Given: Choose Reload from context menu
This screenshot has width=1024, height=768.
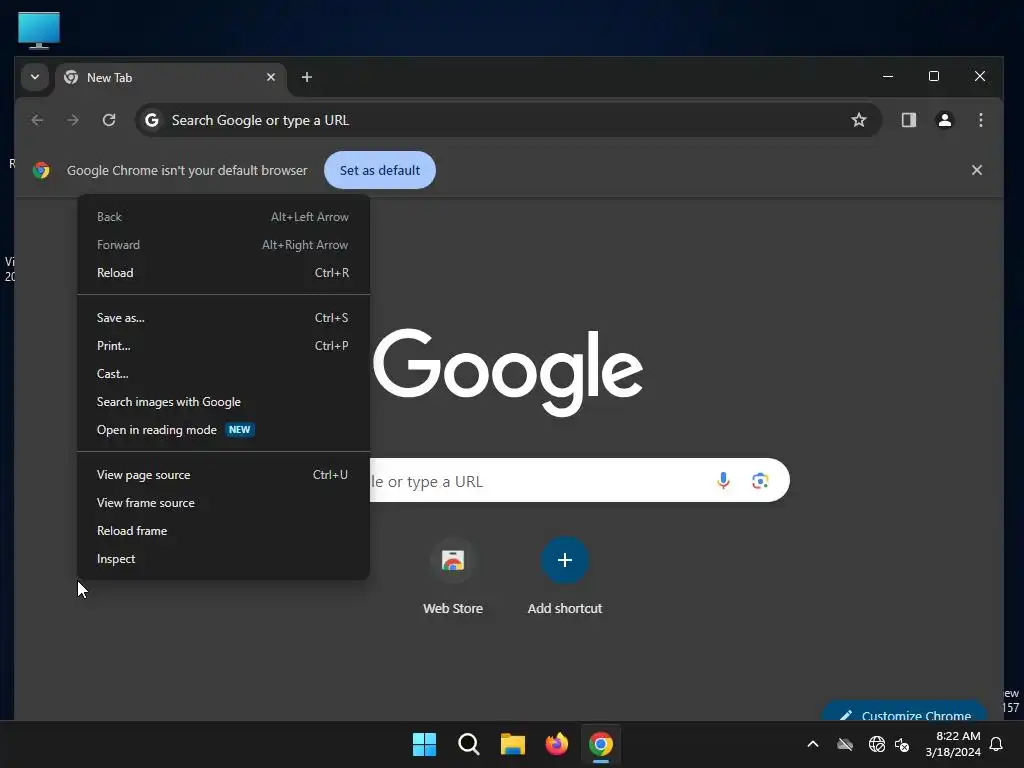Looking at the screenshot, I should click(223, 273).
